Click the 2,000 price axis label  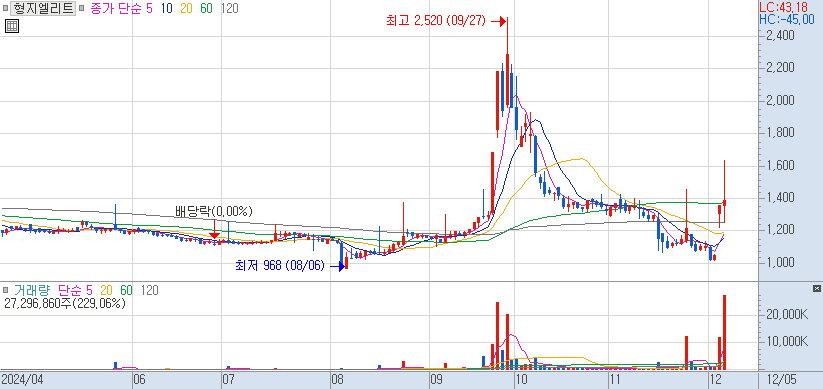(x=779, y=100)
